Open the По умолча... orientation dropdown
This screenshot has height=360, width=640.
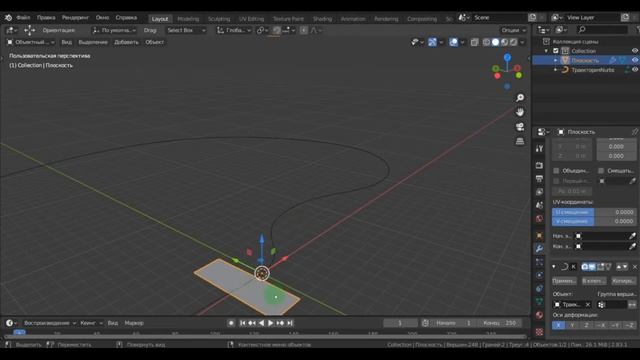(114, 30)
